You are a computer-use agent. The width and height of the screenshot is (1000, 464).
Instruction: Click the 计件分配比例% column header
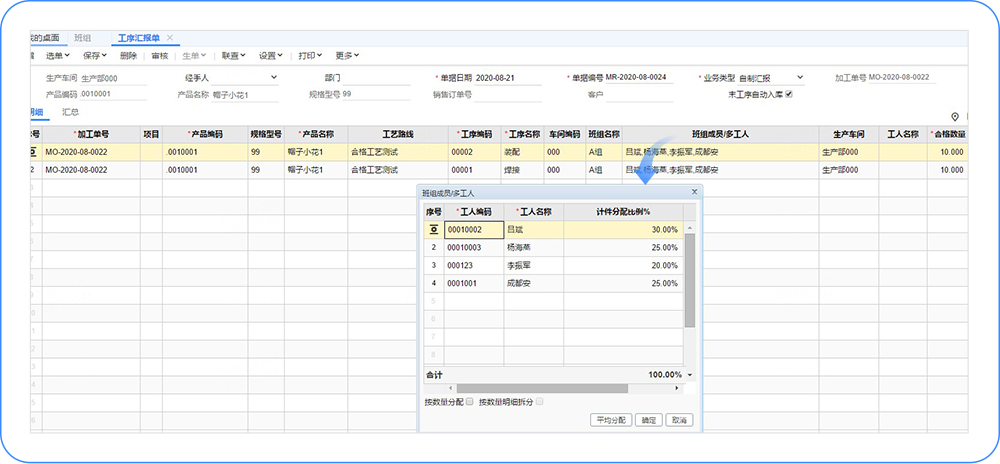[x=623, y=212]
